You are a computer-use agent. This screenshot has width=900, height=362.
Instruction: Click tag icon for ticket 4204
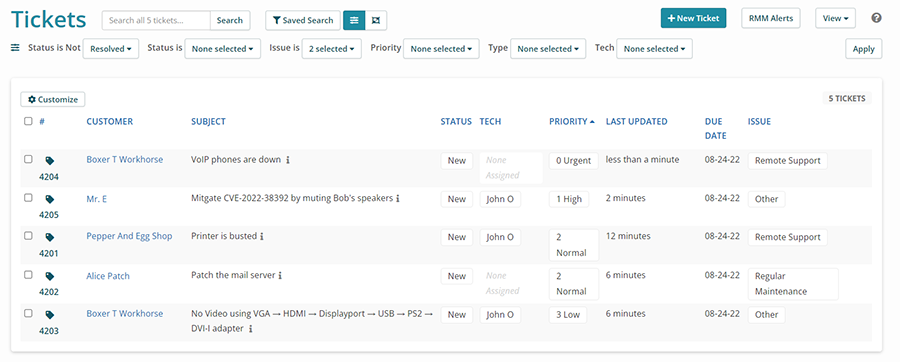point(49,161)
